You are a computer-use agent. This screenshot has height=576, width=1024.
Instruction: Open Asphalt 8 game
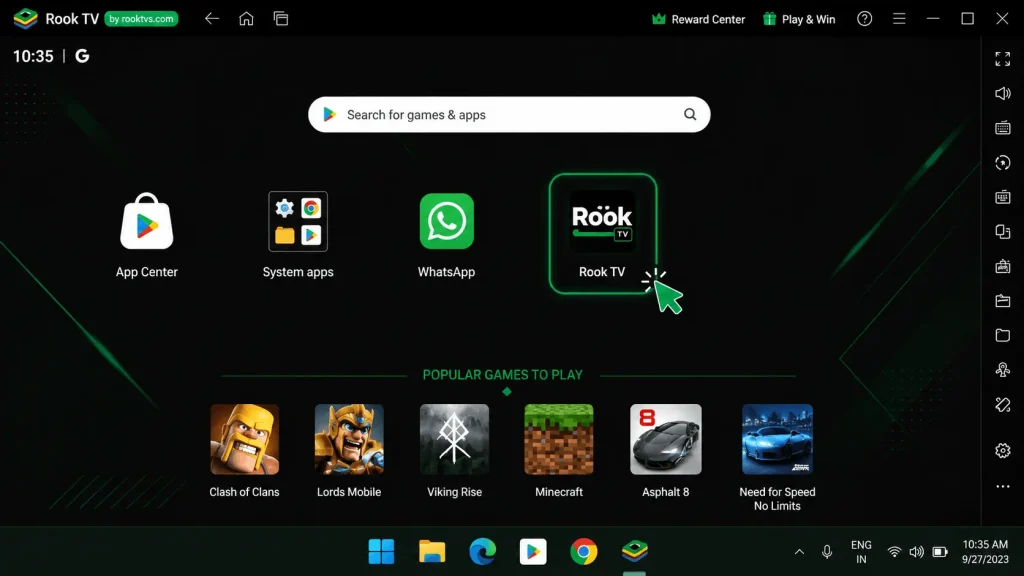pyautogui.click(x=665, y=451)
